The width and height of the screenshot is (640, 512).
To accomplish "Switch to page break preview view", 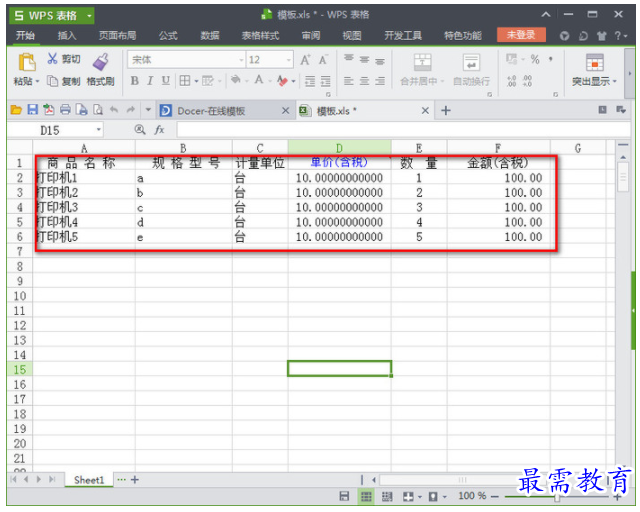I will tap(387, 496).
